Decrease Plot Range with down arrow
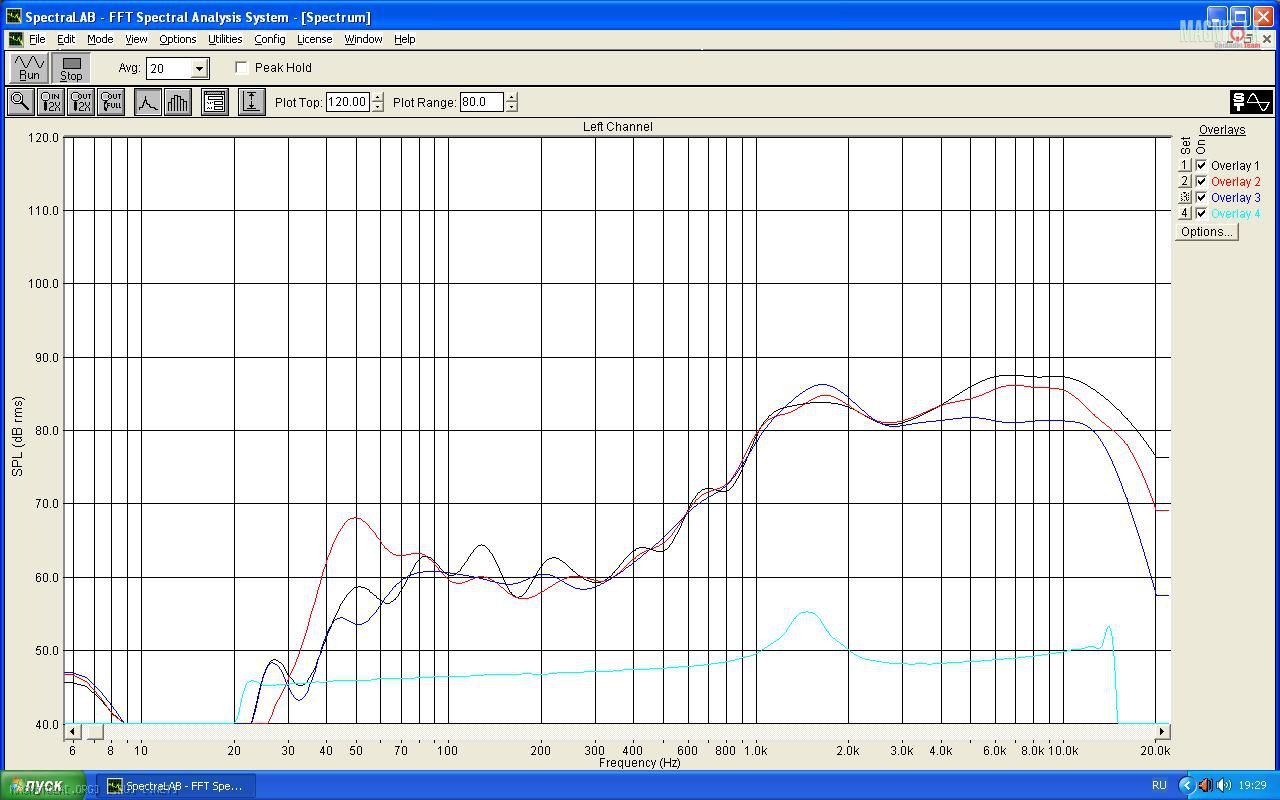 [x=512, y=107]
